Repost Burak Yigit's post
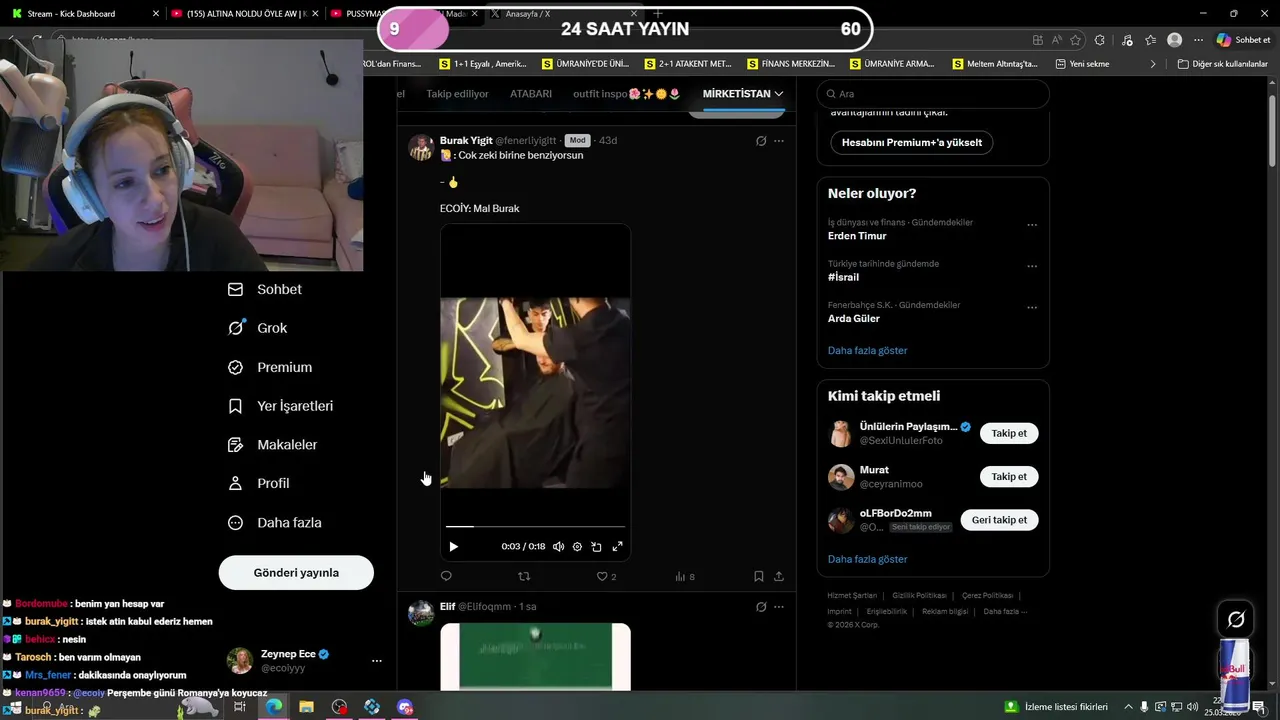The image size is (1280, 720). [x=524, y=576]
